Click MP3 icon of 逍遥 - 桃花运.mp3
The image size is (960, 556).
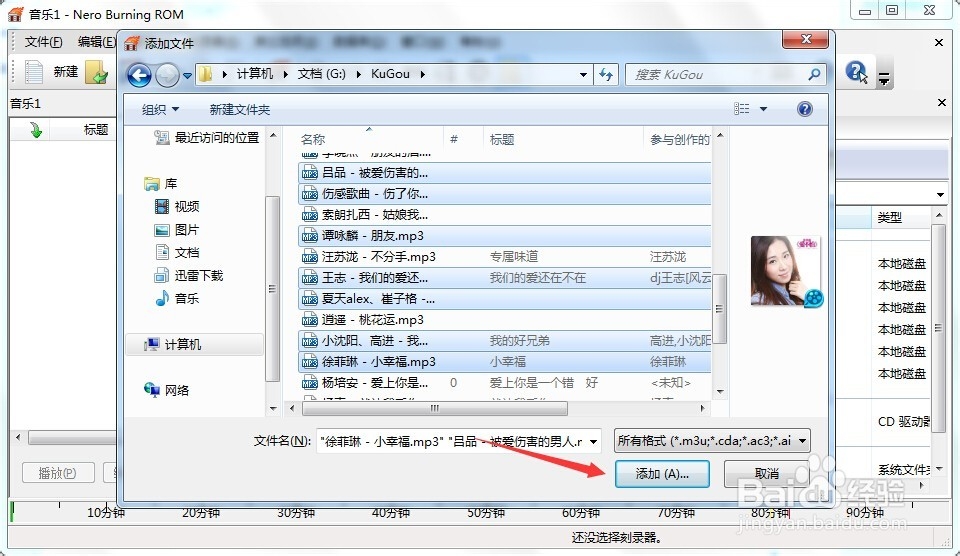[310, 320]
